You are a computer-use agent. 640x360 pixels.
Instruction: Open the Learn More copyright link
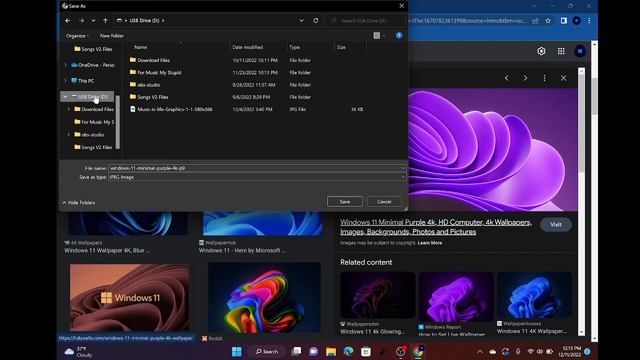pyautogui.click(x=430, y=243)
